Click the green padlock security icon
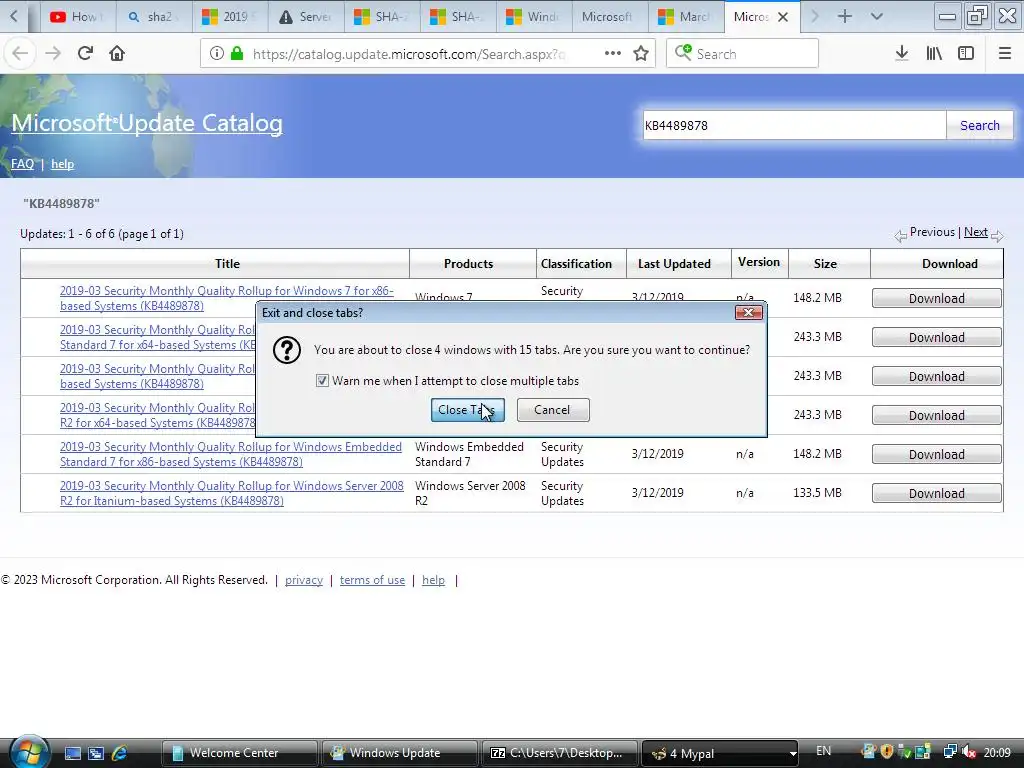The image size is (1024, 768). [x=237, y=54]
